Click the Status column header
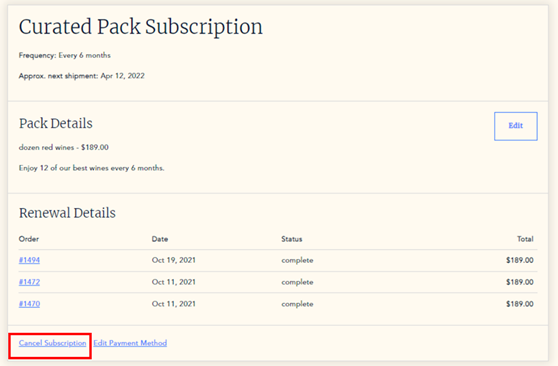558x366 pixels. tap(292, 239)
